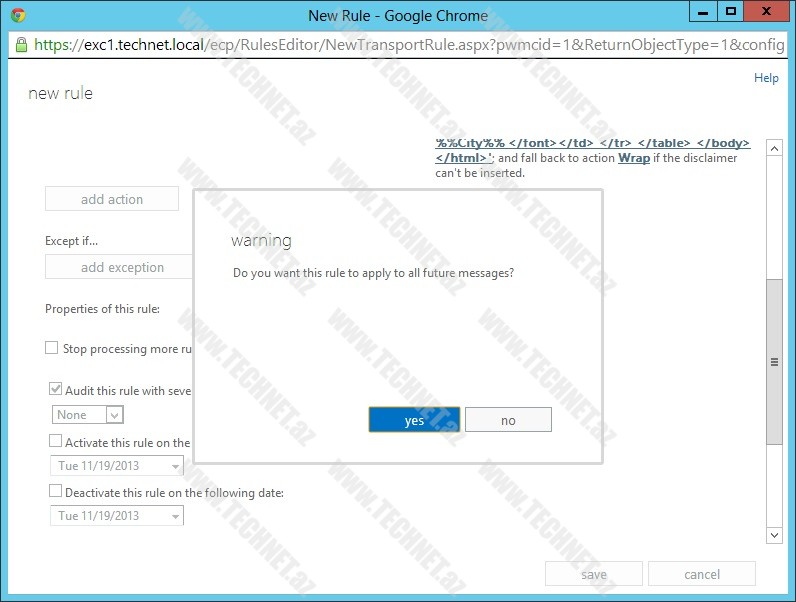Click the scrollbar up arrow
The image size is (796, 602).
pyautogui.click(x=773, y=148)
